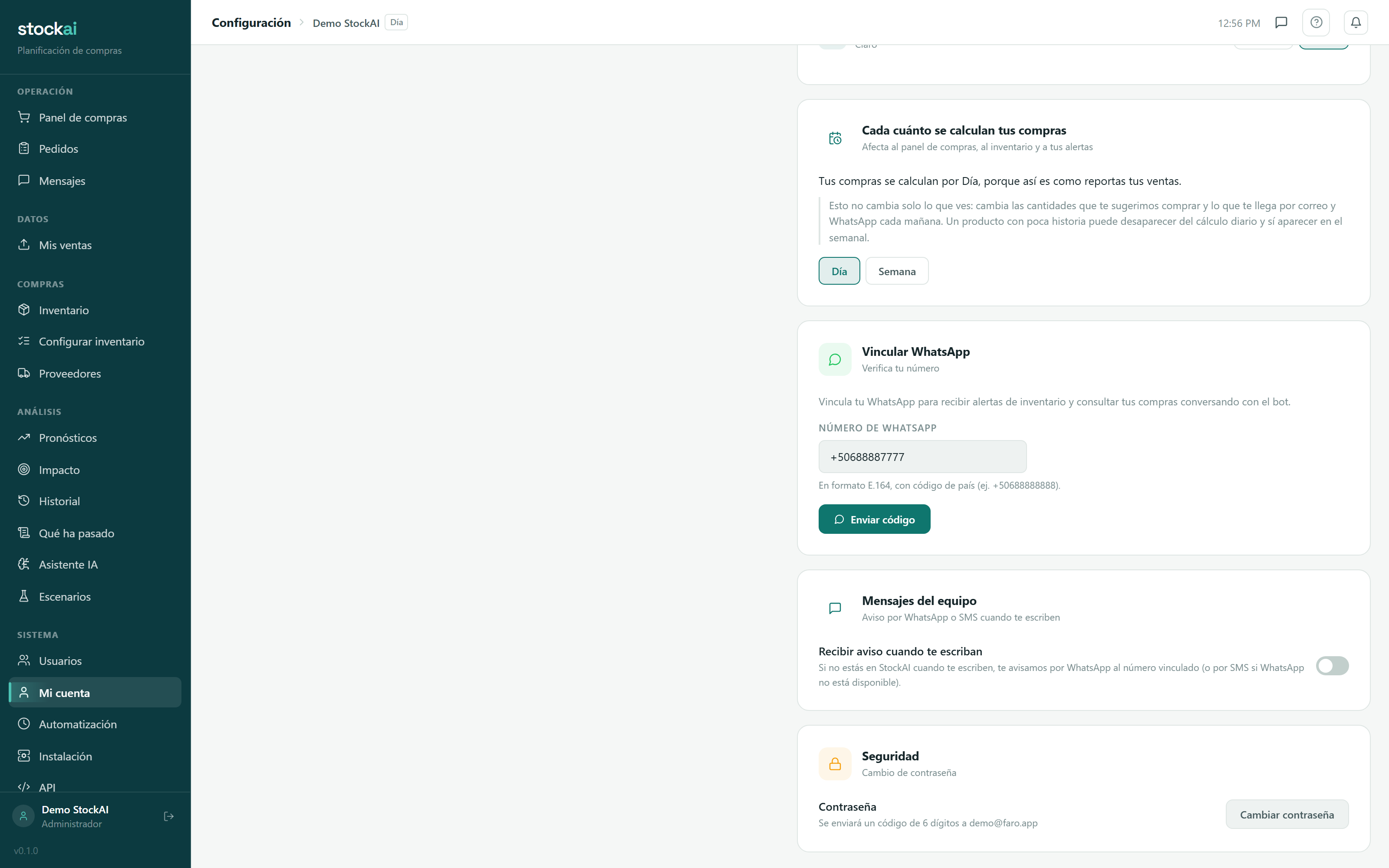Click the green WhatsApp bubble icon
Image resolution: width=1389 pixels, height=868 pixels.
[x=835, y=359]
